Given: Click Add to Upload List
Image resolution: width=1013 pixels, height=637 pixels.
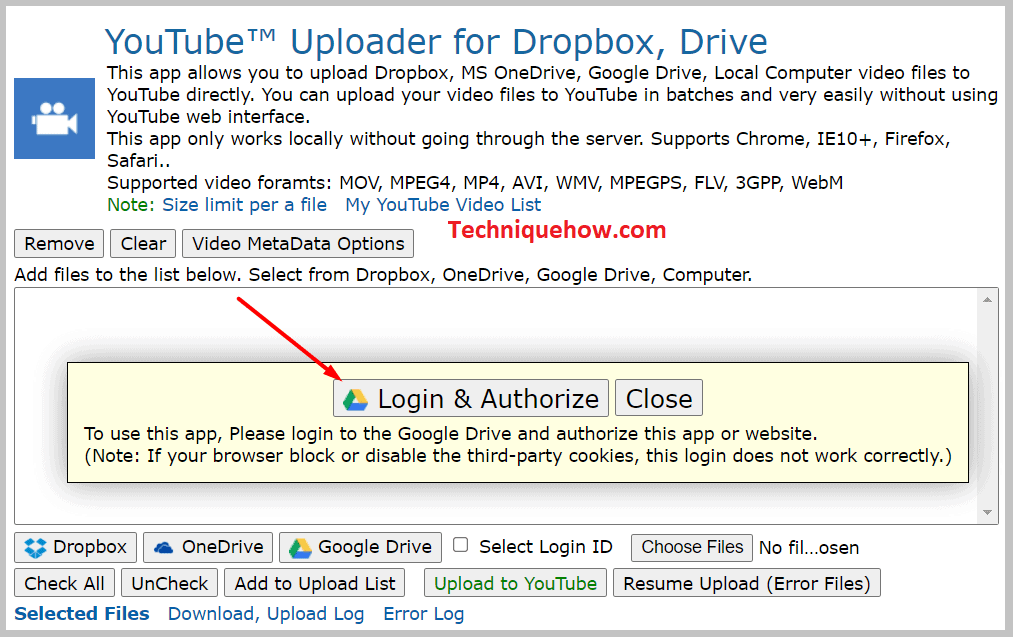Looking at the screenshot, I should (315, 583).
